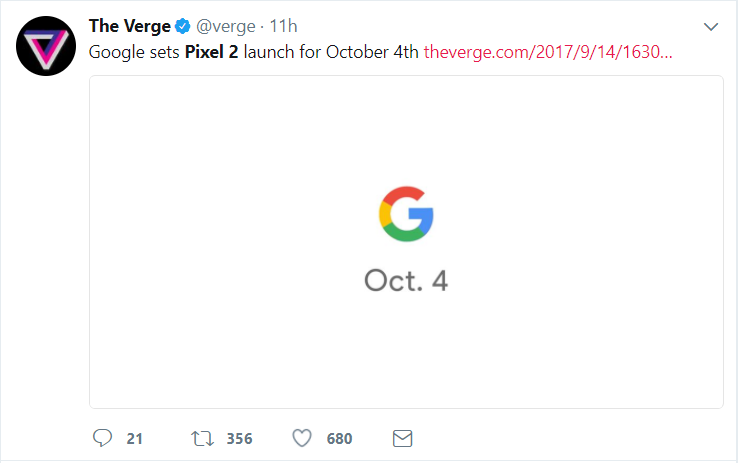Click The Verge profile avatar
738x463 pixels.
click(44, 45)
